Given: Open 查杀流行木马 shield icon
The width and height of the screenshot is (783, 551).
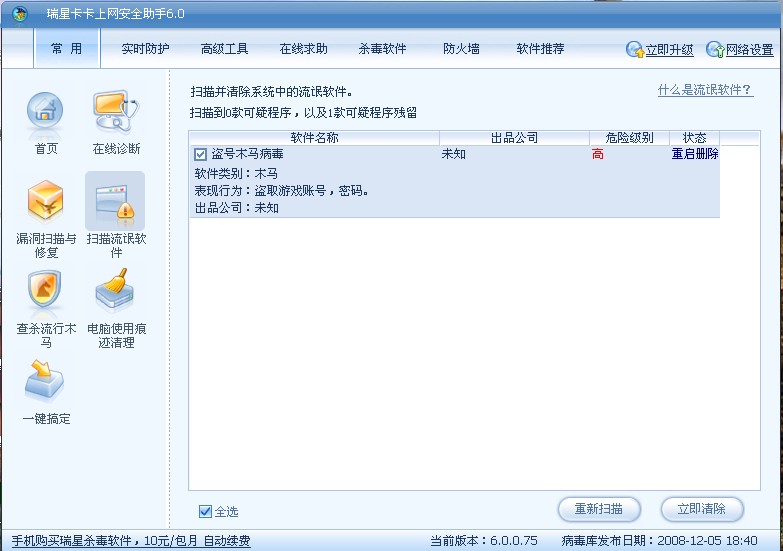Looking at the screenshot, I should pyautogui.click(x=45, y=291).
